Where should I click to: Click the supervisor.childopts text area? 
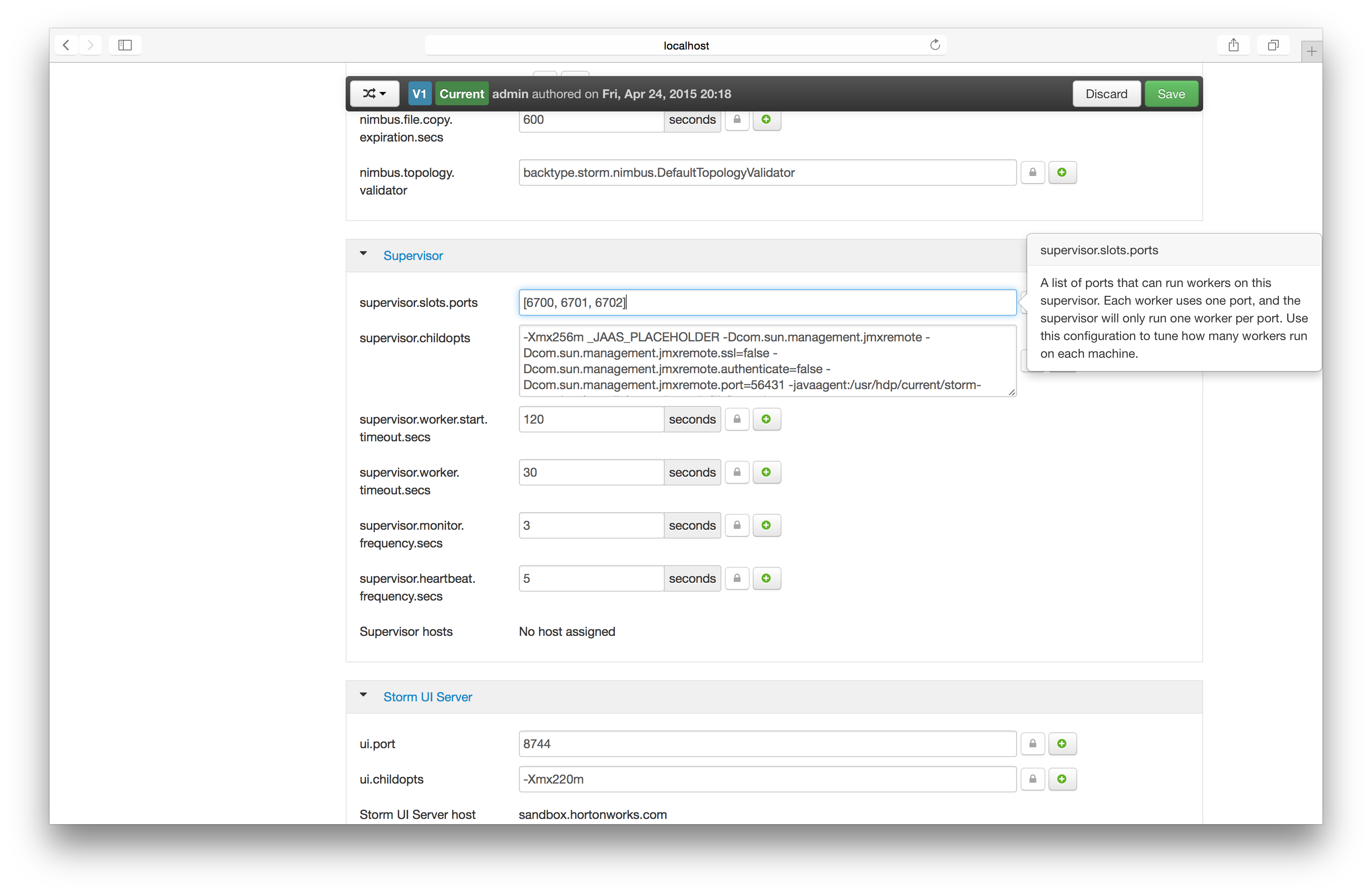767,360
